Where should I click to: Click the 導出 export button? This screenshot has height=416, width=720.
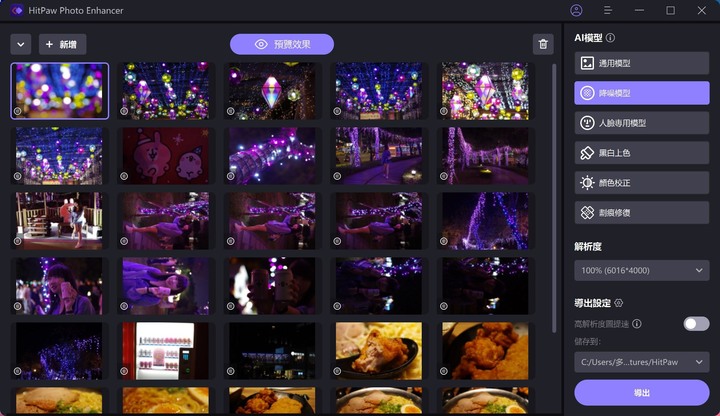click(641, 393)
